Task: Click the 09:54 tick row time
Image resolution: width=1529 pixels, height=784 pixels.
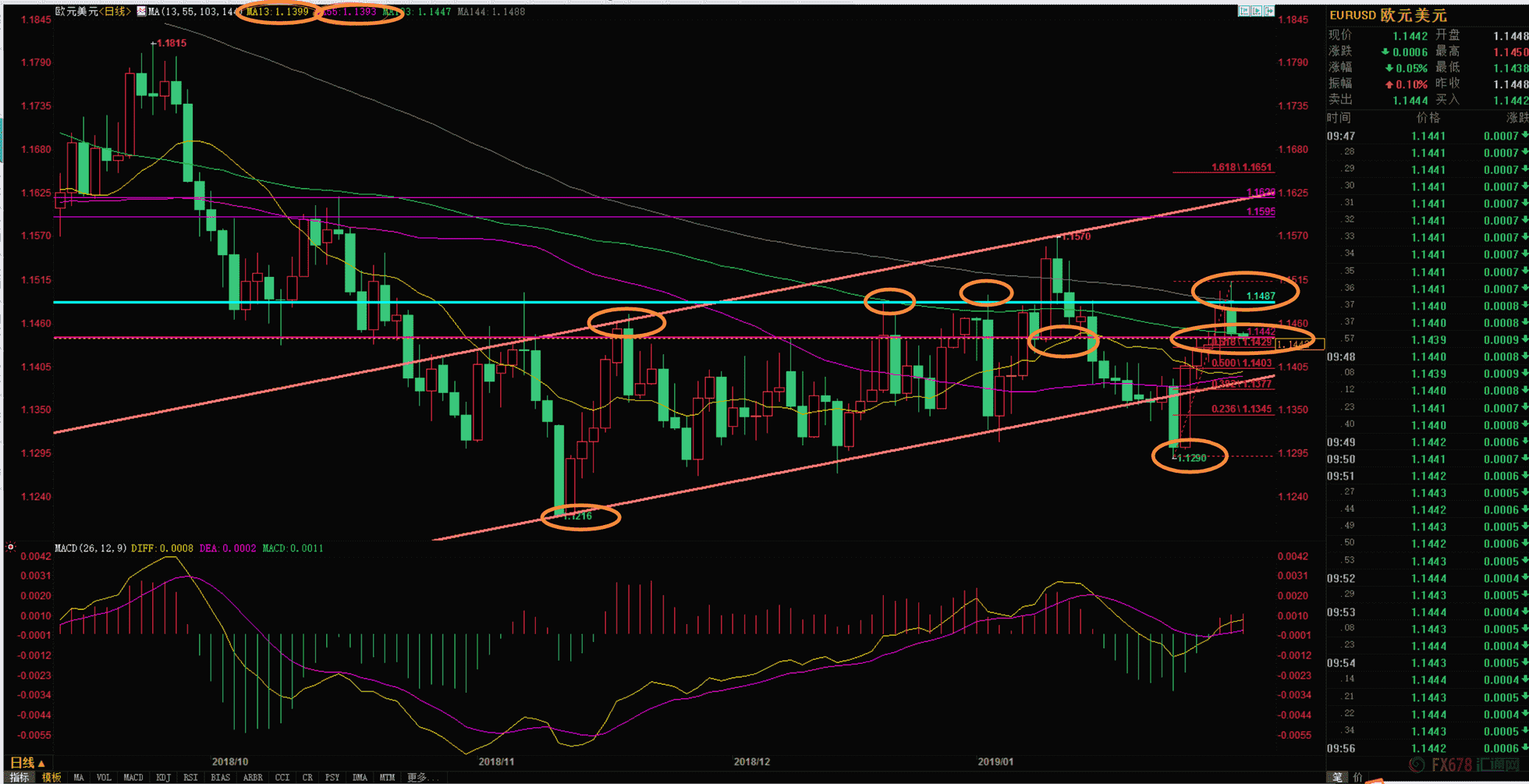Action: click(x=1341, y=663)
